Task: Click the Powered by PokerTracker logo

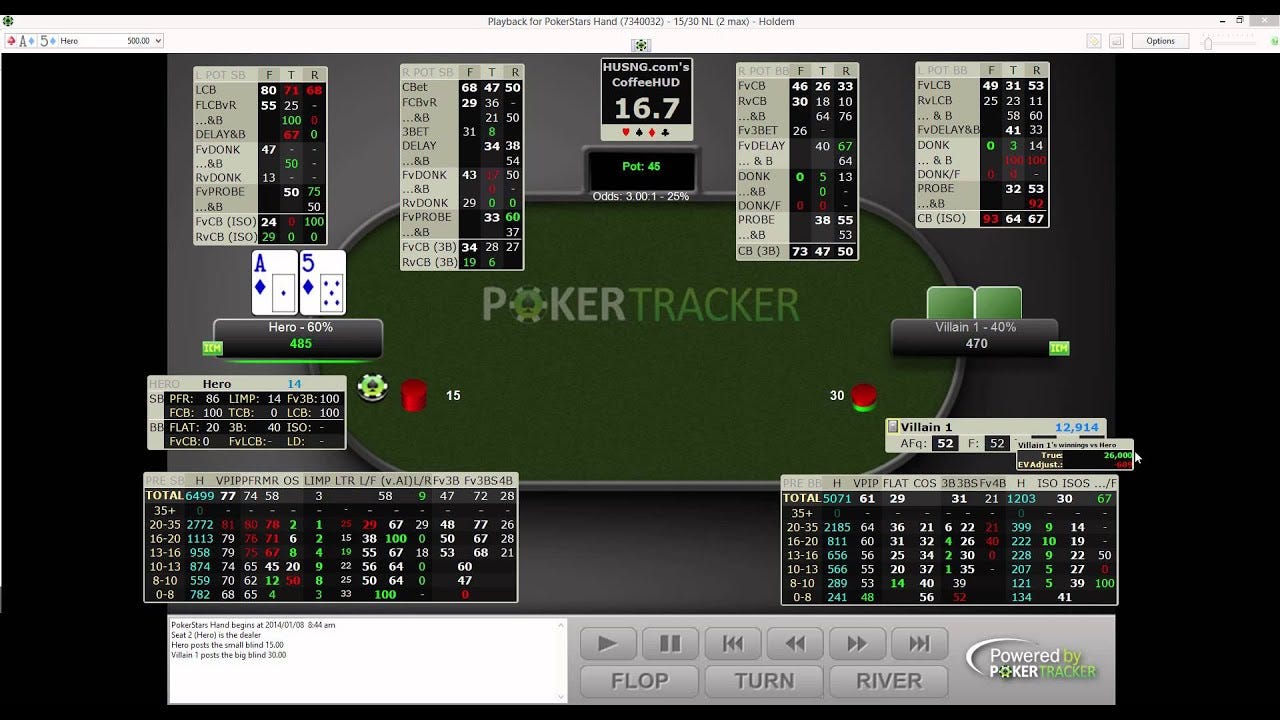Action: [1032, 662]
